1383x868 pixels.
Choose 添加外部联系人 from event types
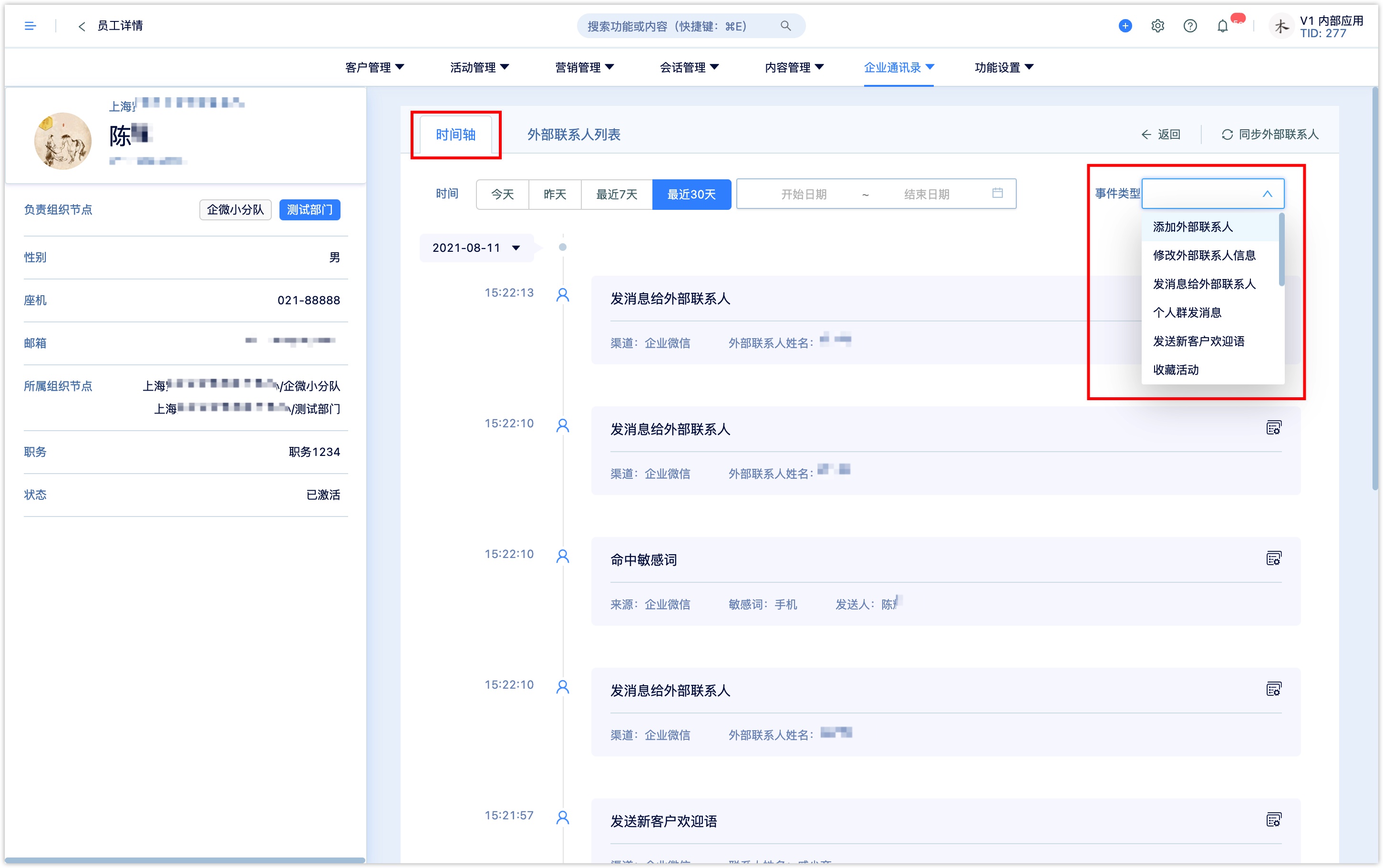coord(1210,227)
